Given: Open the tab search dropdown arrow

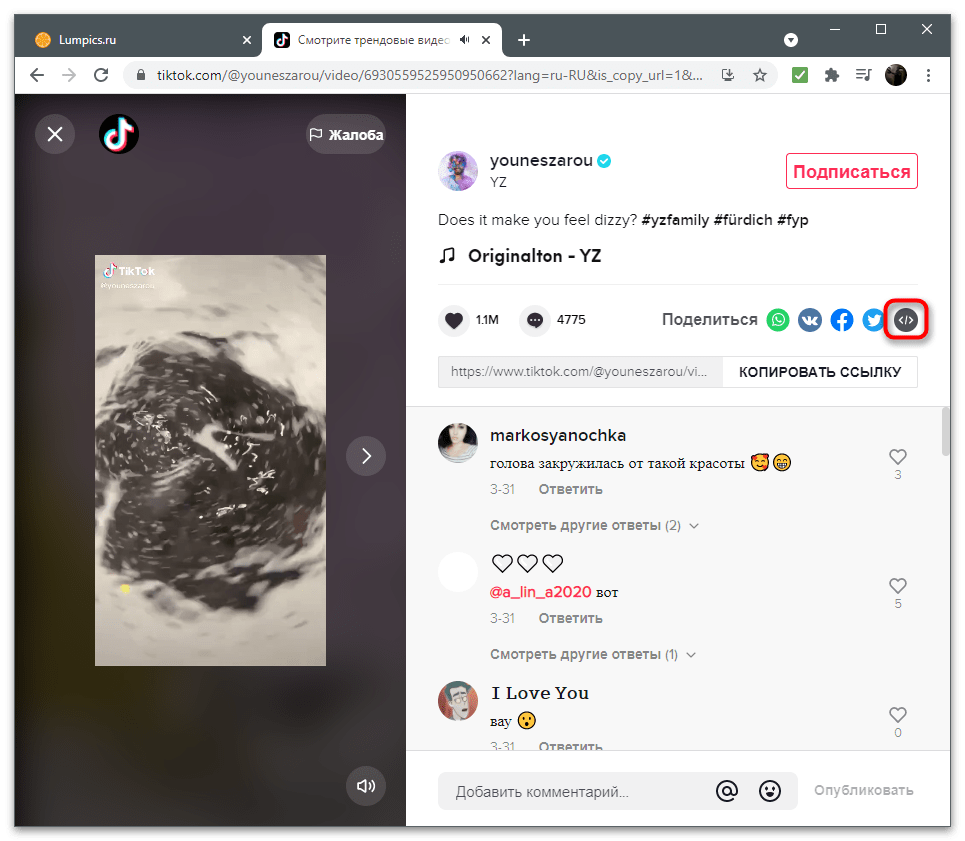Looking at the screenshot, I should click(791, 40).
